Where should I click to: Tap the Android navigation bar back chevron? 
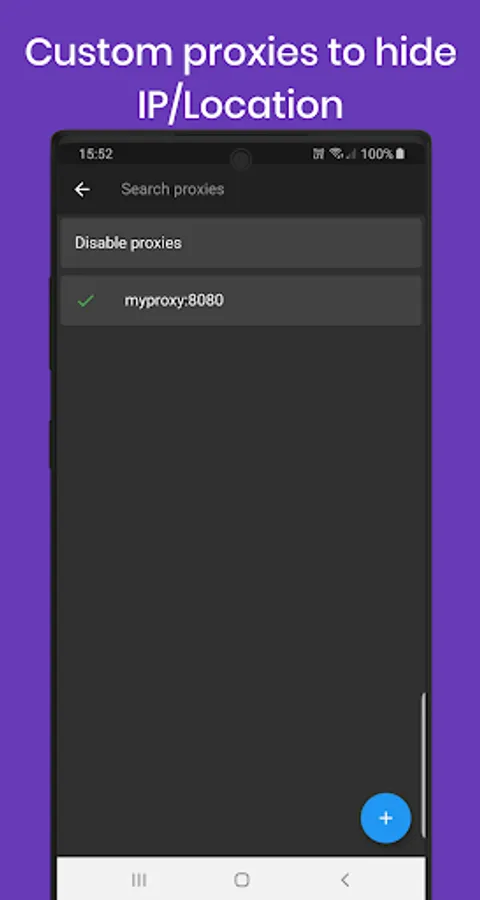click(x=344, y=879)
